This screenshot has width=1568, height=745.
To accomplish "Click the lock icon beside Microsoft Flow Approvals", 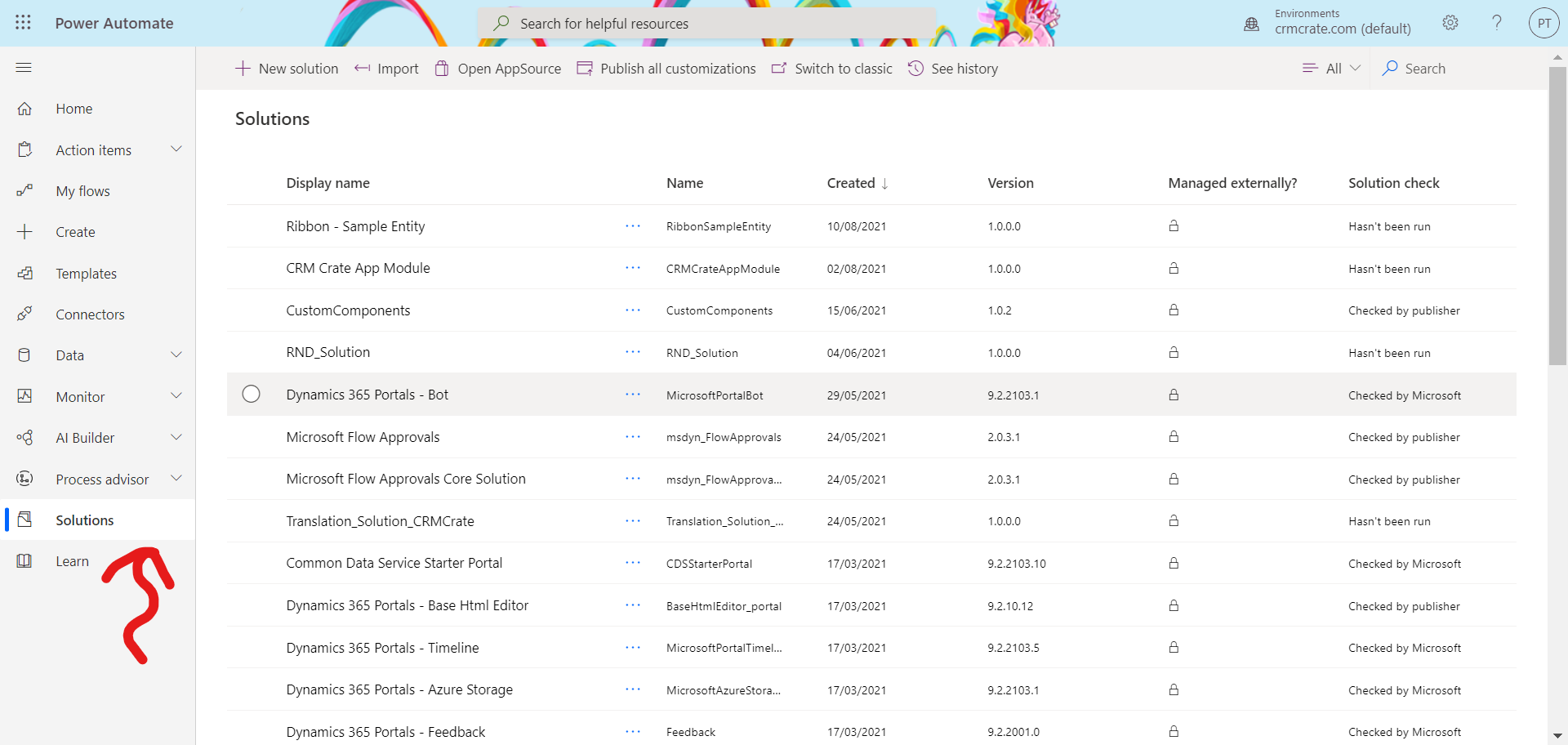I will (1174, 437).
